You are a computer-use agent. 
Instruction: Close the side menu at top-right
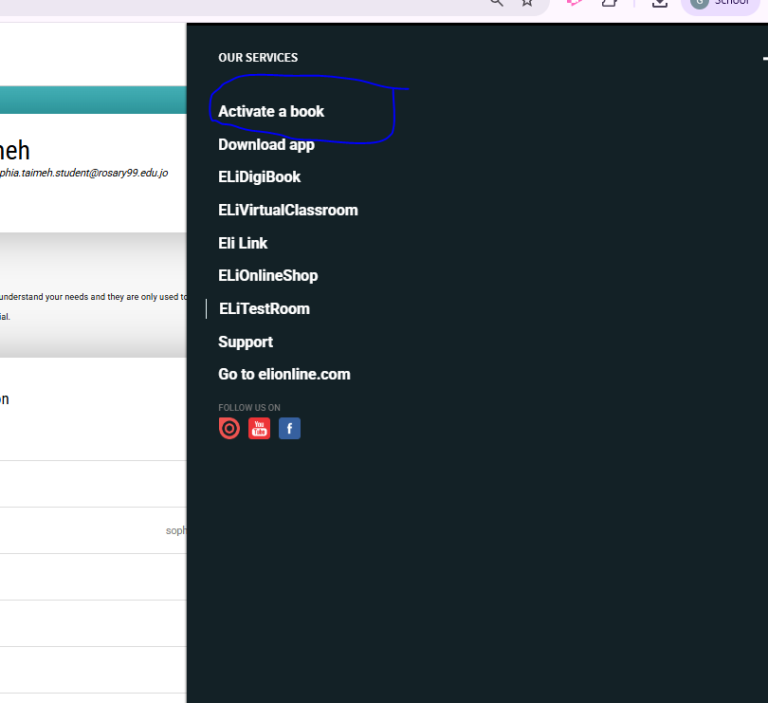[x=764, y=60]
